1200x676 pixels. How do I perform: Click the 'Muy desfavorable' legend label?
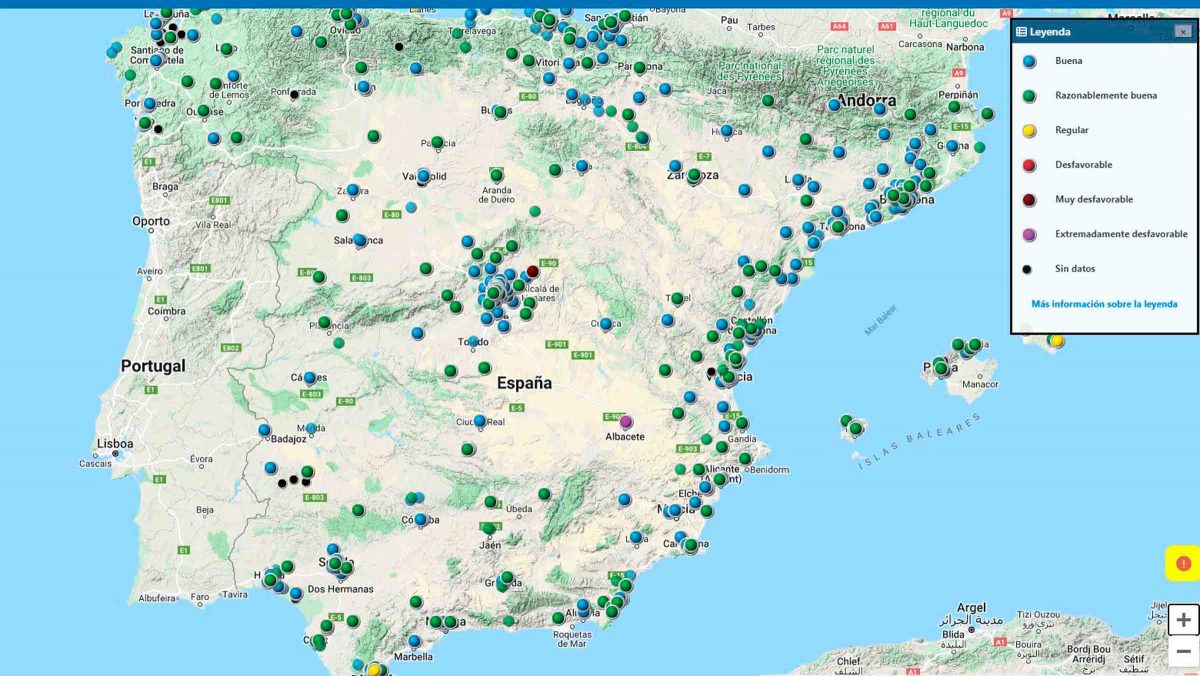(1094, 200)
